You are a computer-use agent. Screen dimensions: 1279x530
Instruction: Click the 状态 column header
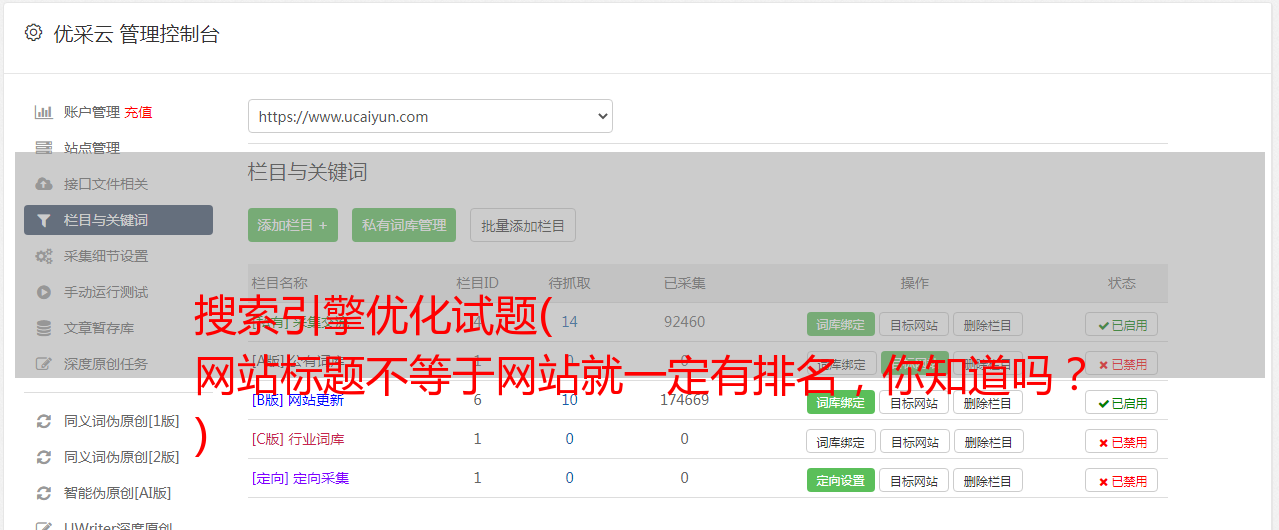1121,283
